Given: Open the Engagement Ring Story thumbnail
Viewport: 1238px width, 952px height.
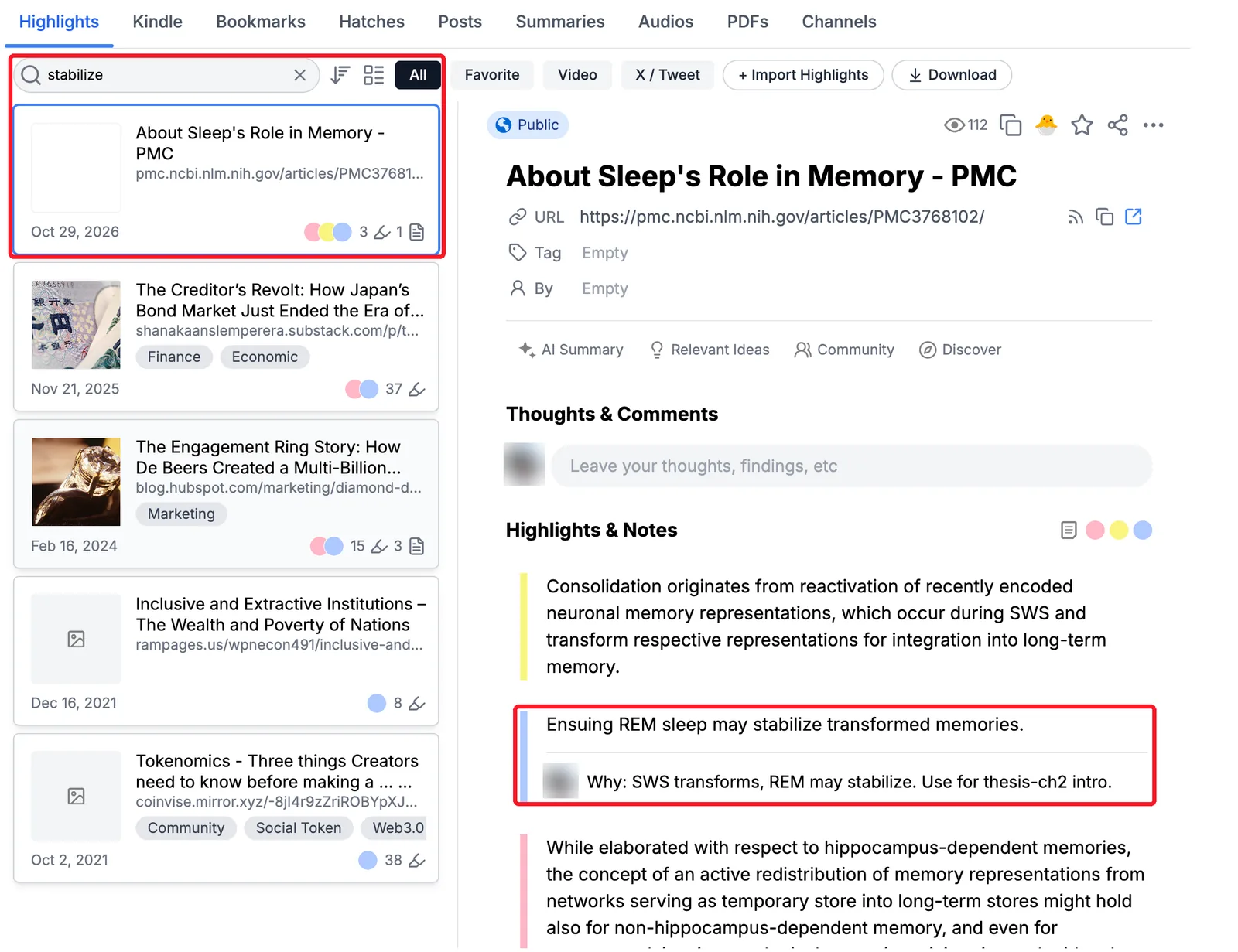Looking at the screenshot, I should tap(76, 482).
